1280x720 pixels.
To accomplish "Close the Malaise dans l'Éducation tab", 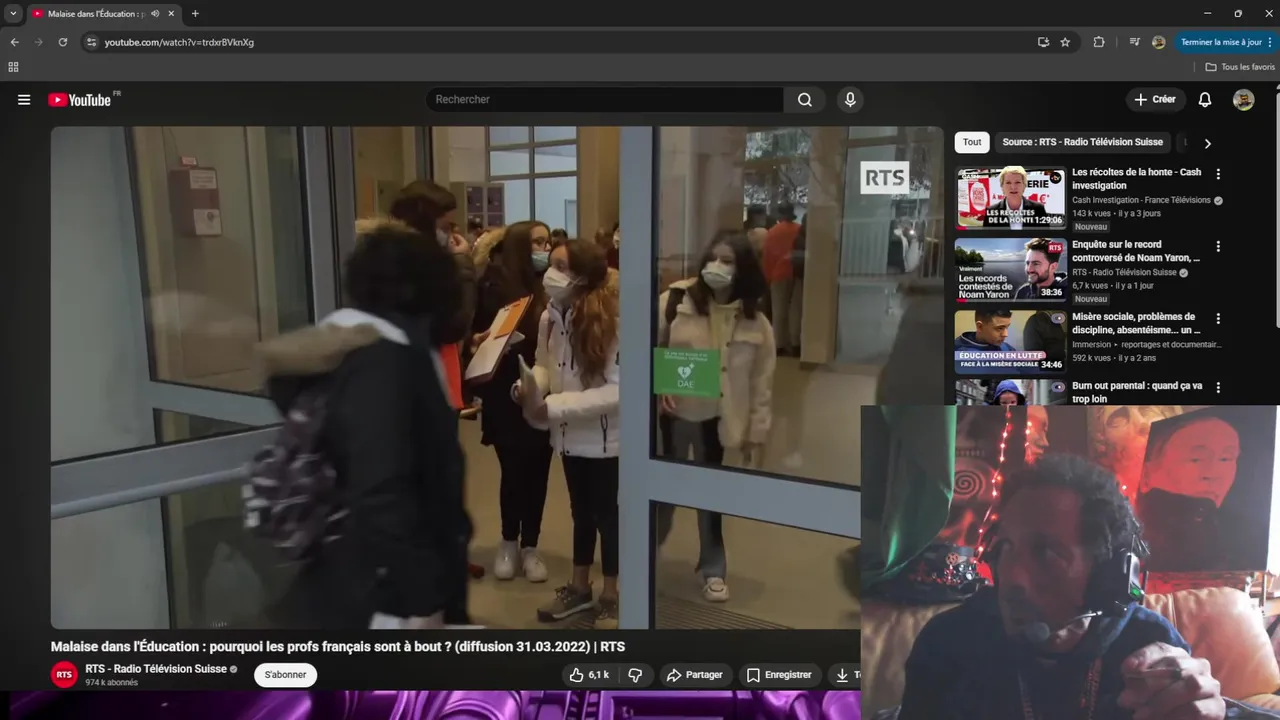I will point(171,14).
